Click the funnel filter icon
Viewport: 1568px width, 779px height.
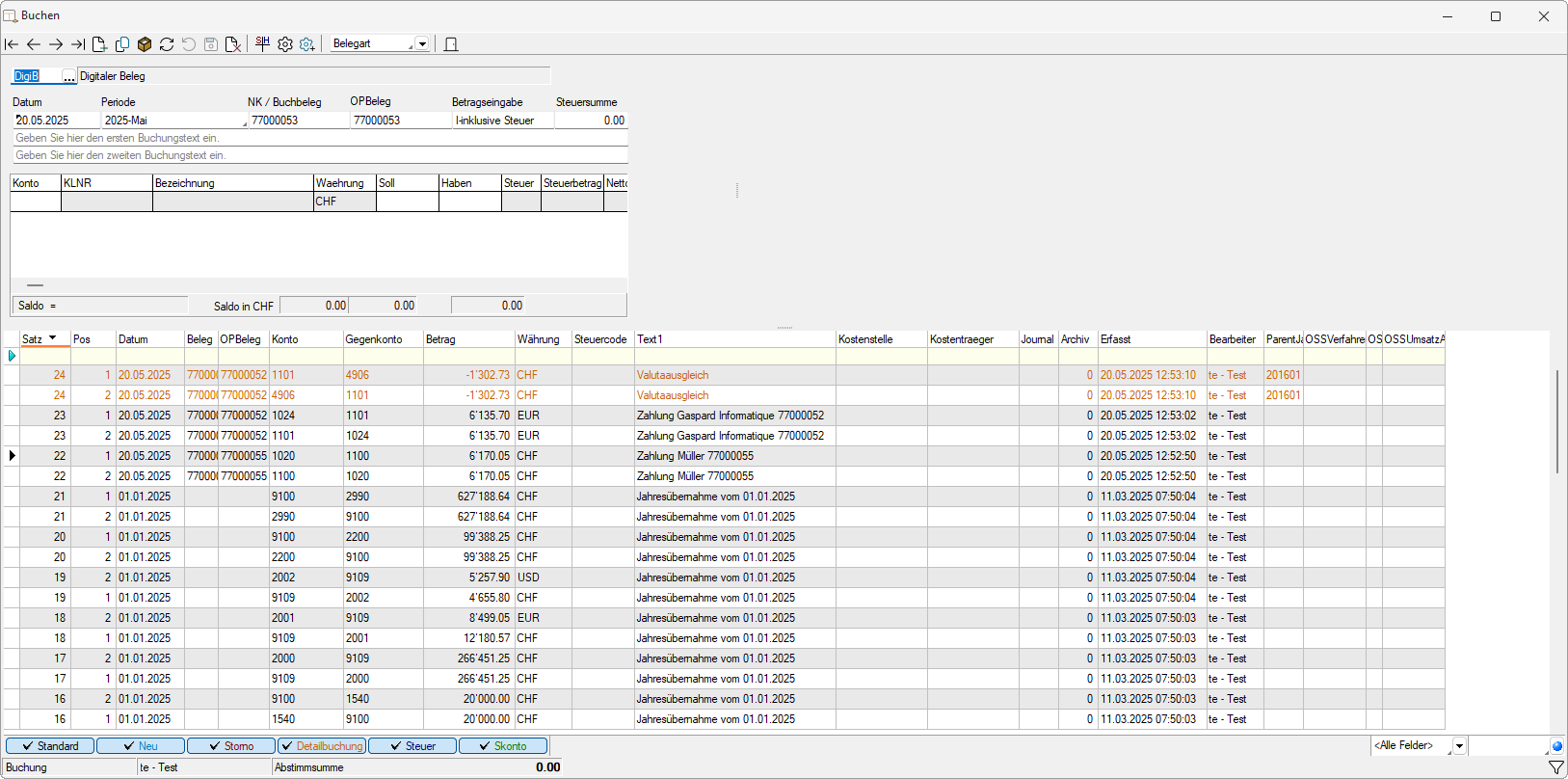(x=1555, y=767)
